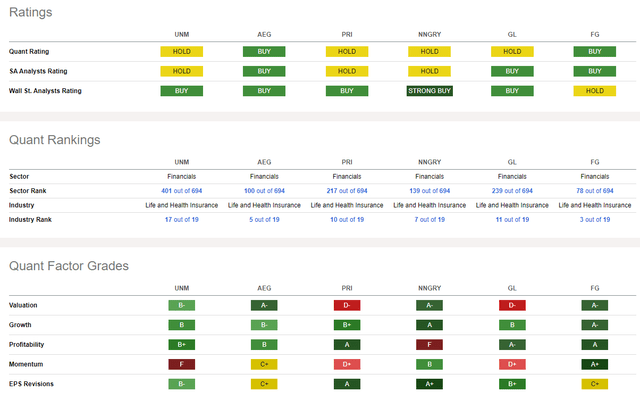
Task: Click PRI Quant Rating HOLD badge
Action: click(347, 51)
